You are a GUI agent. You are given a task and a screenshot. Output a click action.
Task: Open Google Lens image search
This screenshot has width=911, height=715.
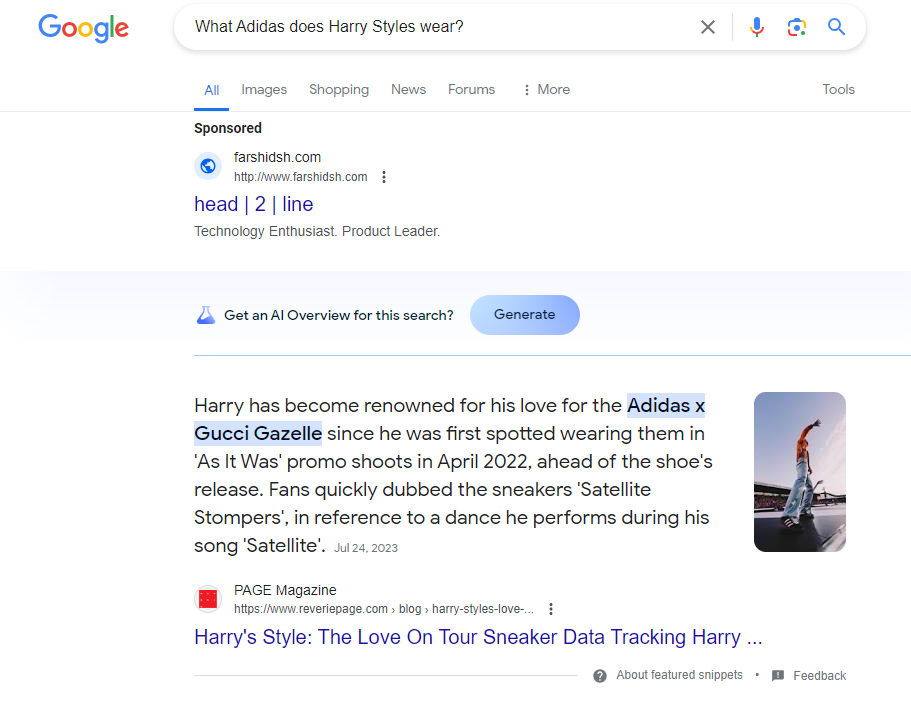pos(797,27)
